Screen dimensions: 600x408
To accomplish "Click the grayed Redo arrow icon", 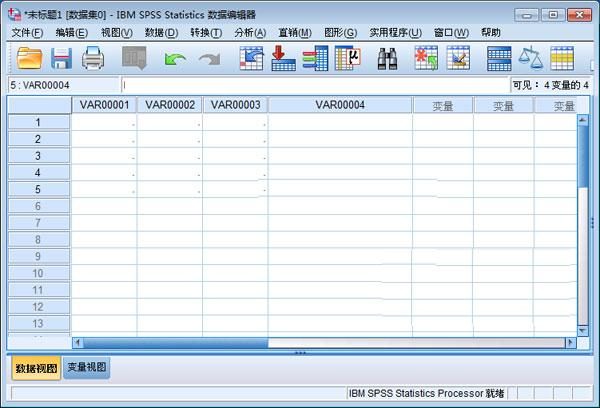I will coord(210,59).
